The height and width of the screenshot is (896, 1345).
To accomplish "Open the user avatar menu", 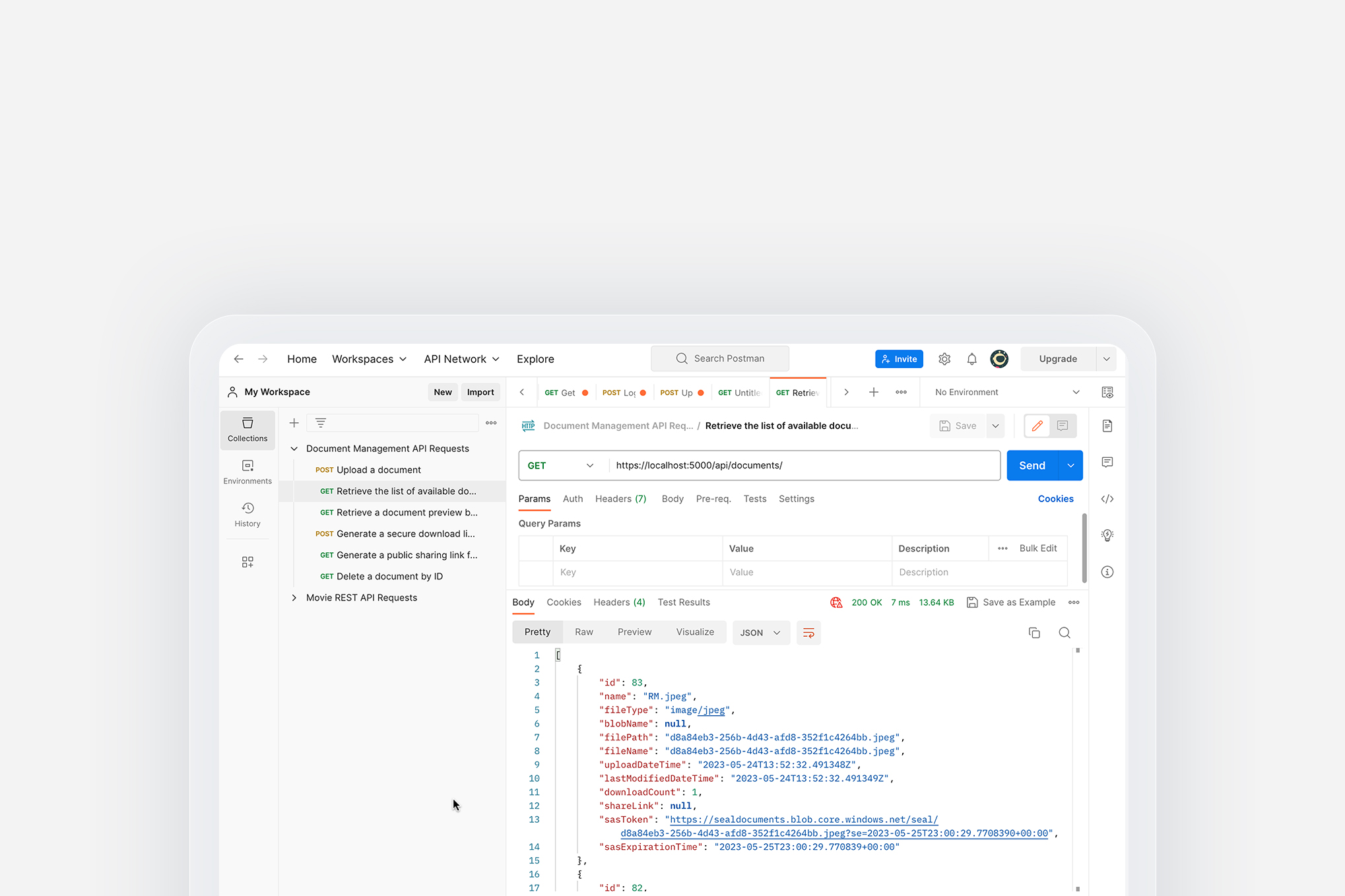I will click(x=999, y=359).
